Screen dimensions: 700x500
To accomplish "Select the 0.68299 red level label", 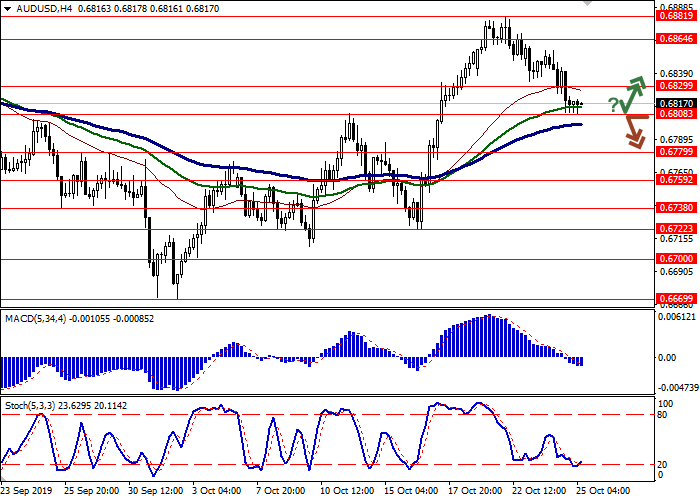I will pyautogui.click(x=676, y=87).
